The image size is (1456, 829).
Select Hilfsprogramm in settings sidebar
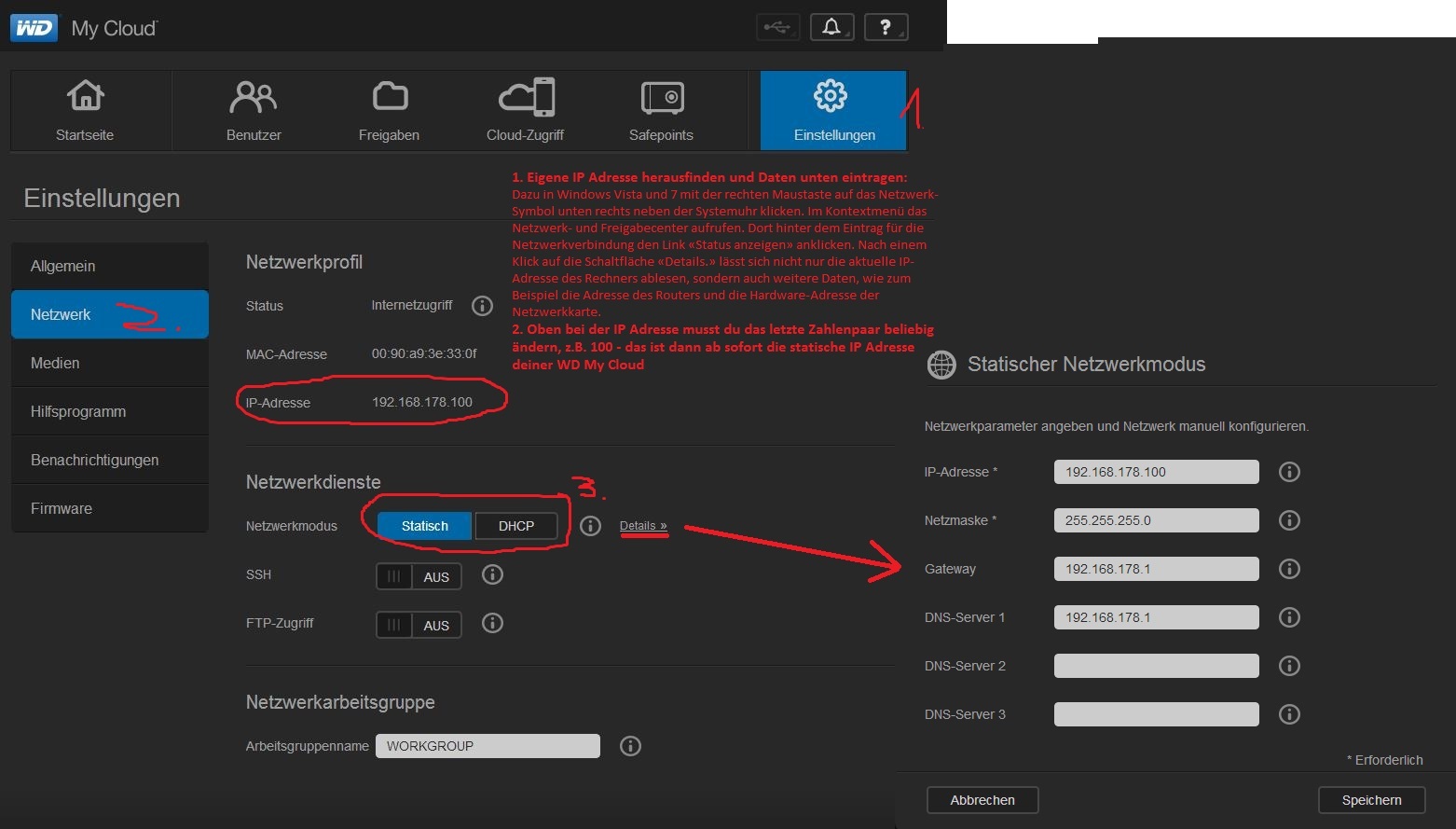coord(110,411)
